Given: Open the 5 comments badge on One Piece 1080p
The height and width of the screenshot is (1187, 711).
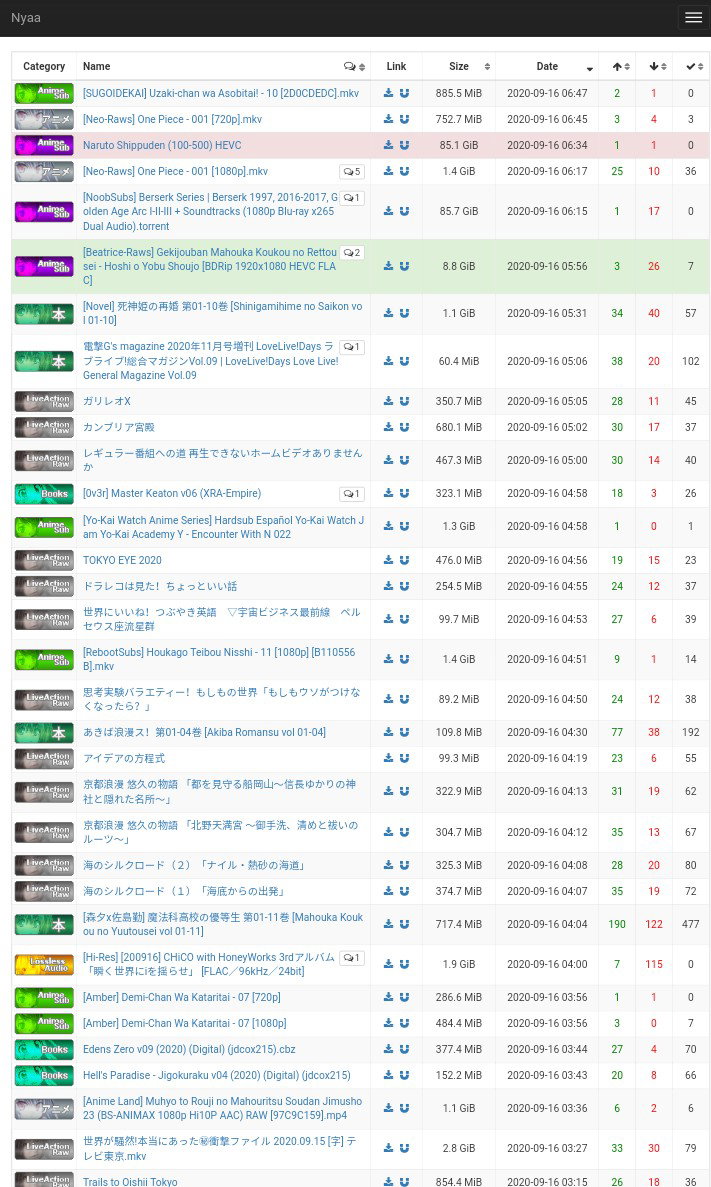Looking at the screenshot, I should 351,171.
